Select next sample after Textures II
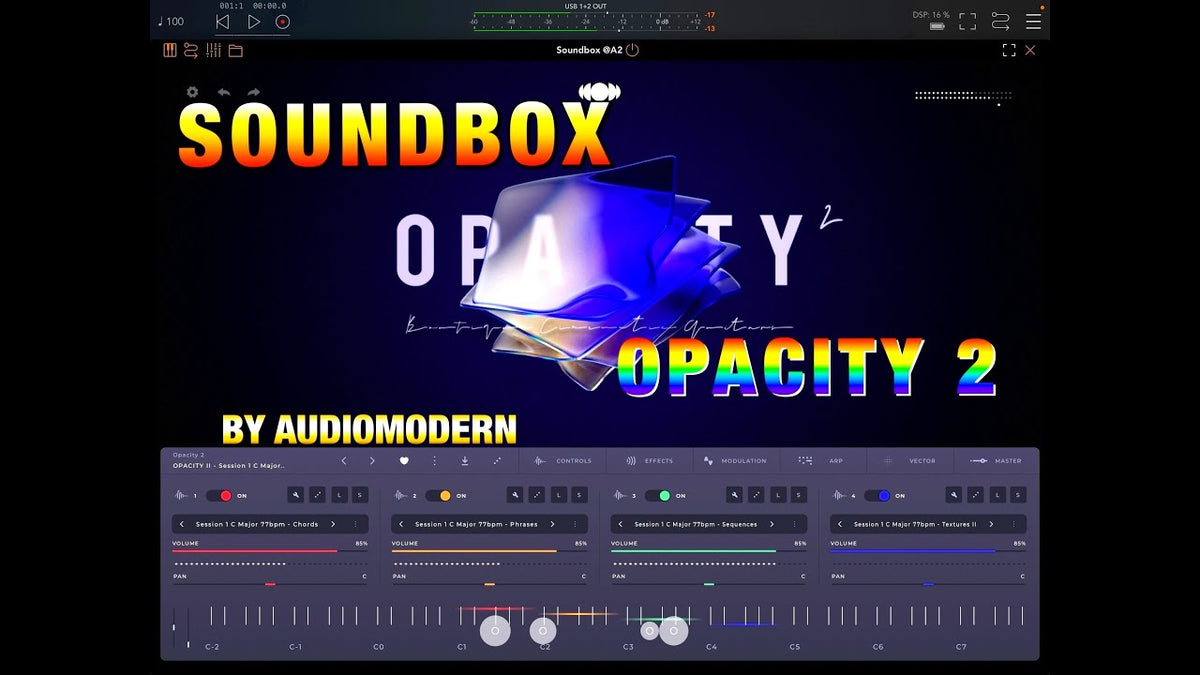Image resolution: width=1200 pixels, height=675 pixels. pyautogui.click(x=992, y=524)
